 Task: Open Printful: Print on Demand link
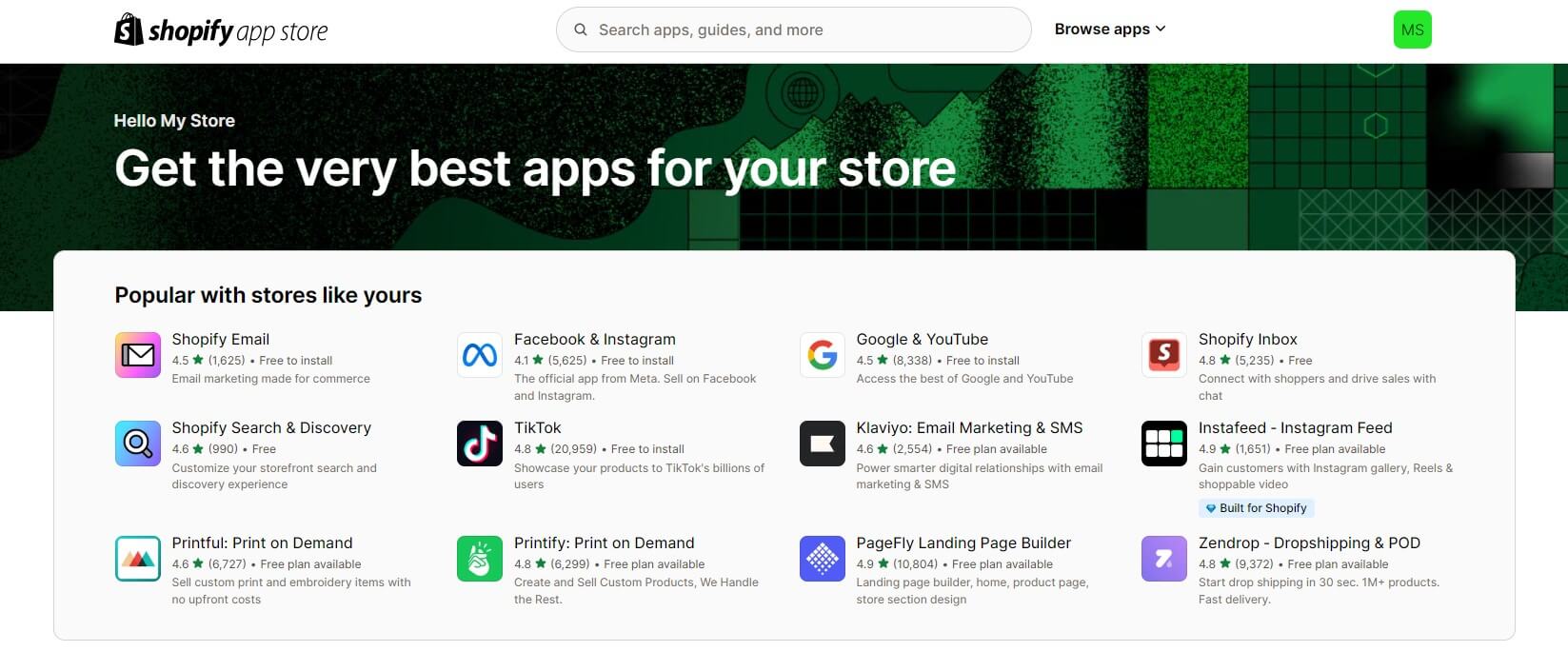click(x=262, y=543)
